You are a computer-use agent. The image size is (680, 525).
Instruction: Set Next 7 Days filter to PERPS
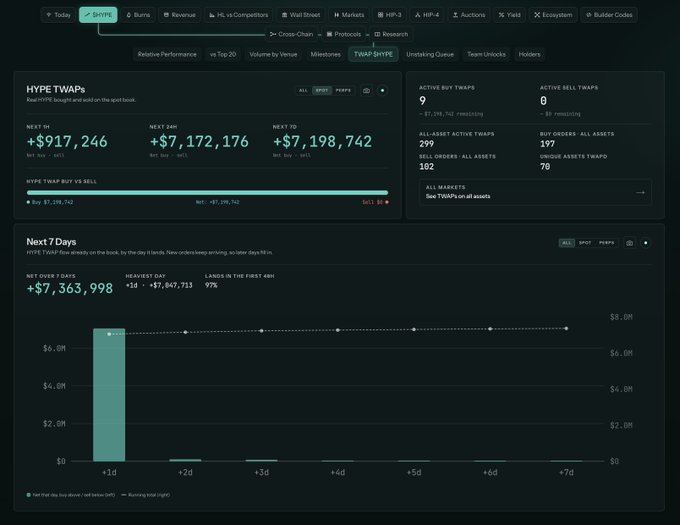[606, 243]
